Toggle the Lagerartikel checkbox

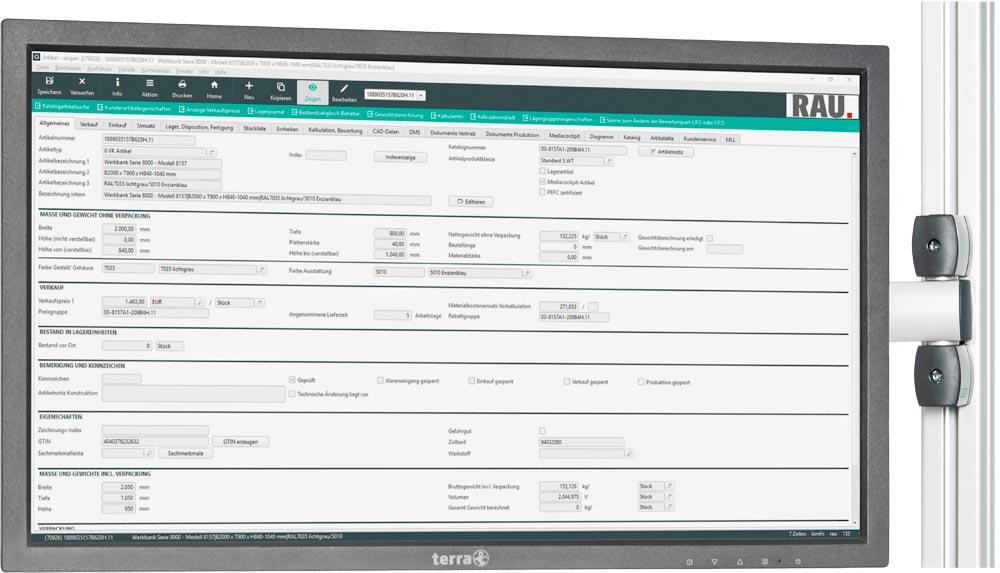point(543,171)
